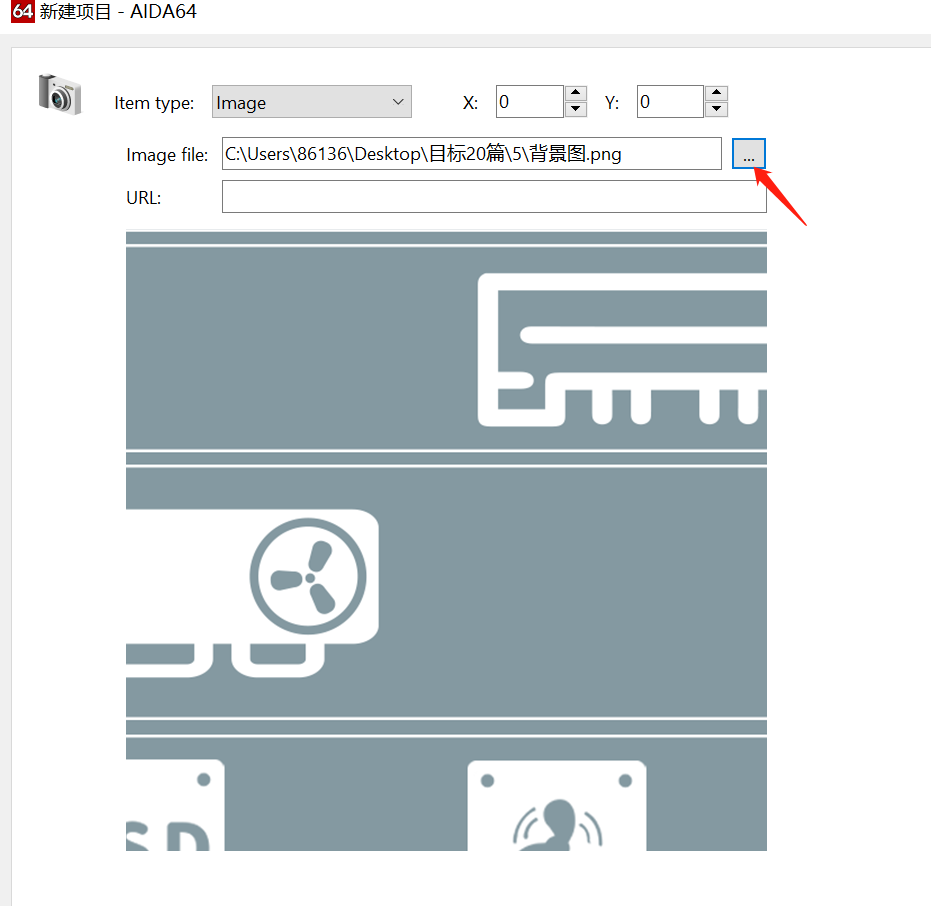Click the empty URL input field
The height and width of the screenshot is (906, 931).
493,197
